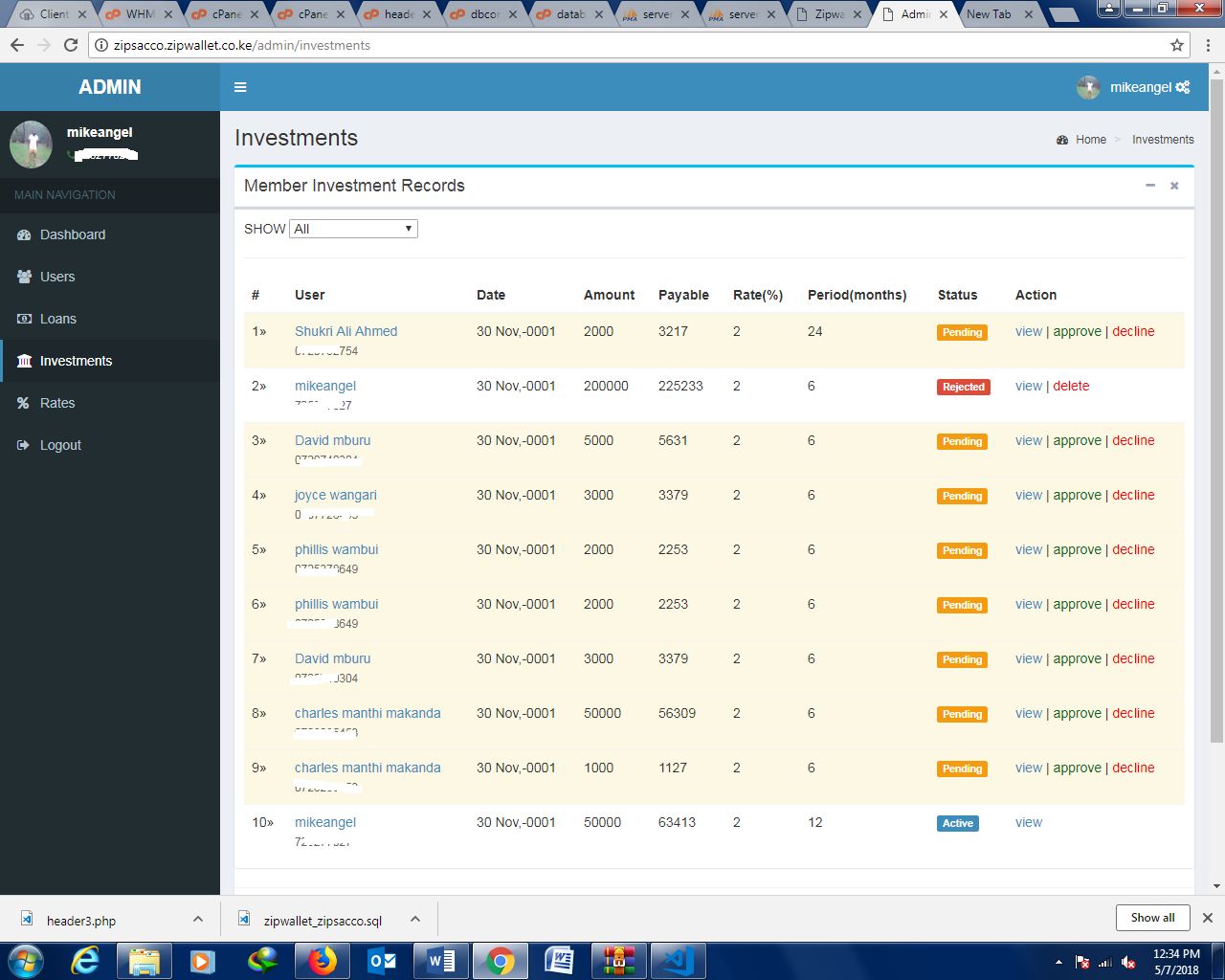Open Windows Explorer from the taskbar
Screen dimensions: 1225x980
[145, 961]
